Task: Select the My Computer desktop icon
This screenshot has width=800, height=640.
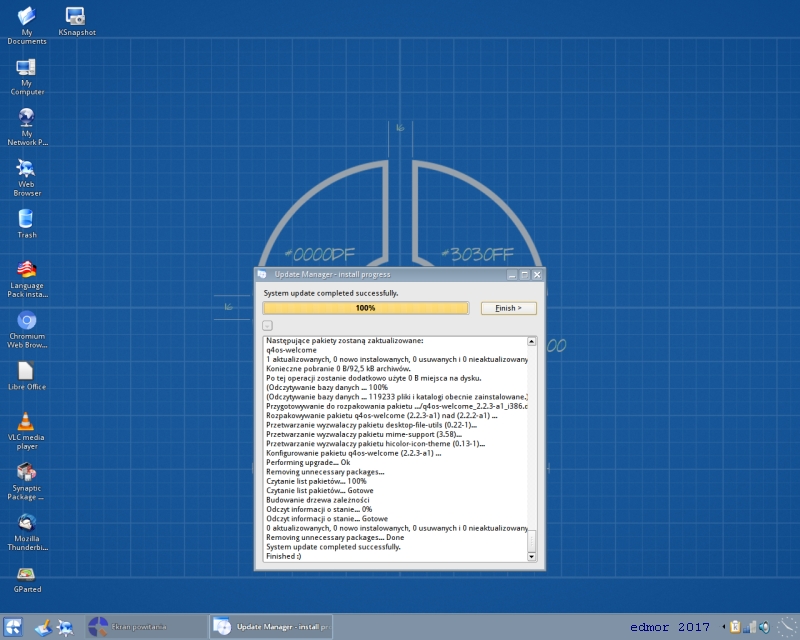Action: point(27,77)
